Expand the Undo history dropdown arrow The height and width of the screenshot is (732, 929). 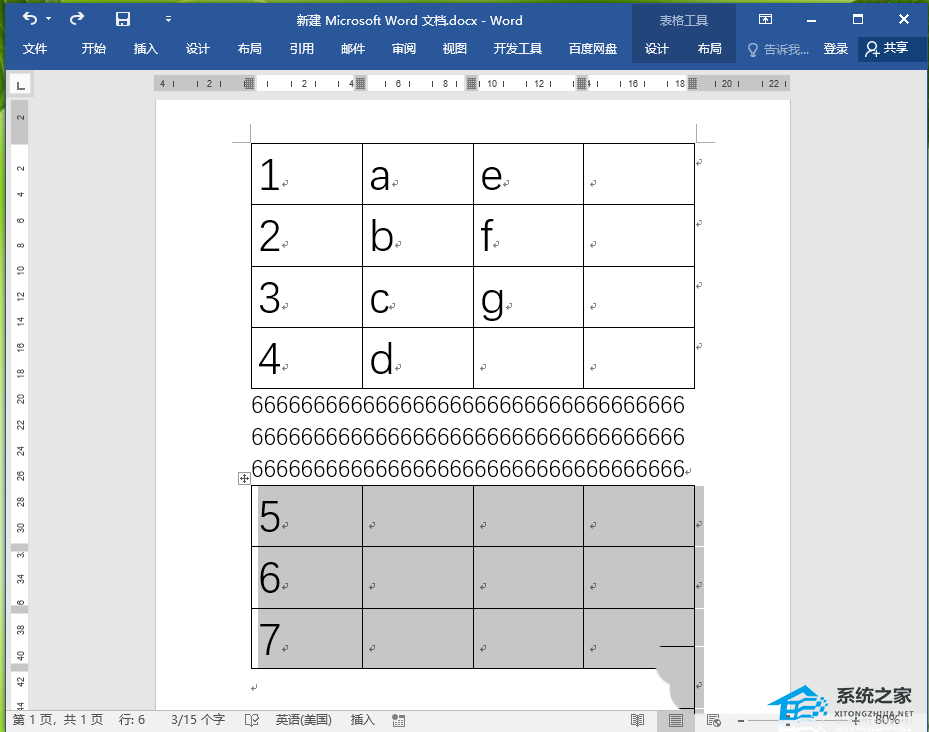49,19
